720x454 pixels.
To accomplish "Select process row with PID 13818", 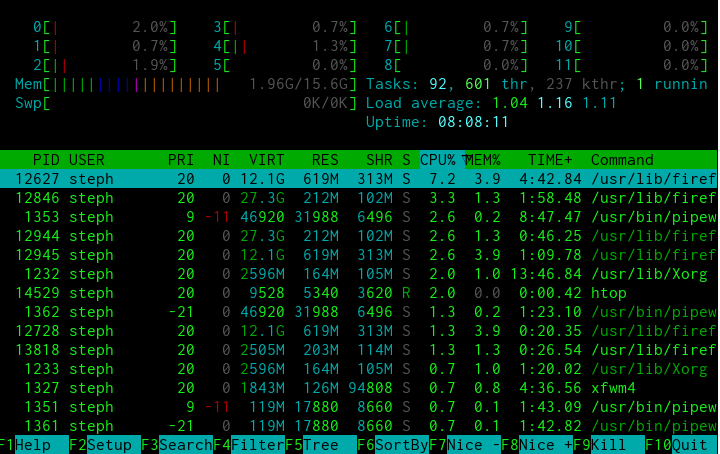I will pos(359,350).
